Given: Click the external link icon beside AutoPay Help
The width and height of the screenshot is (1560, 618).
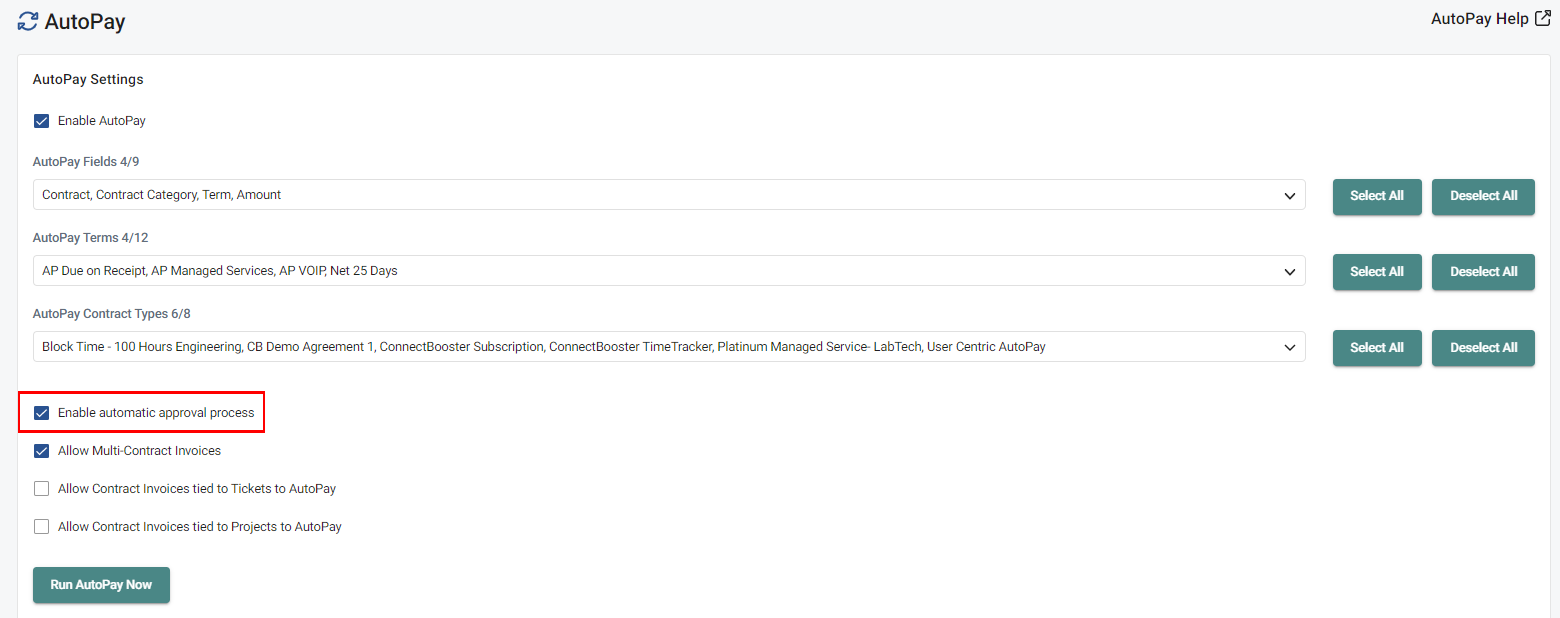Looking at the screenshot, I should 1542,17.
